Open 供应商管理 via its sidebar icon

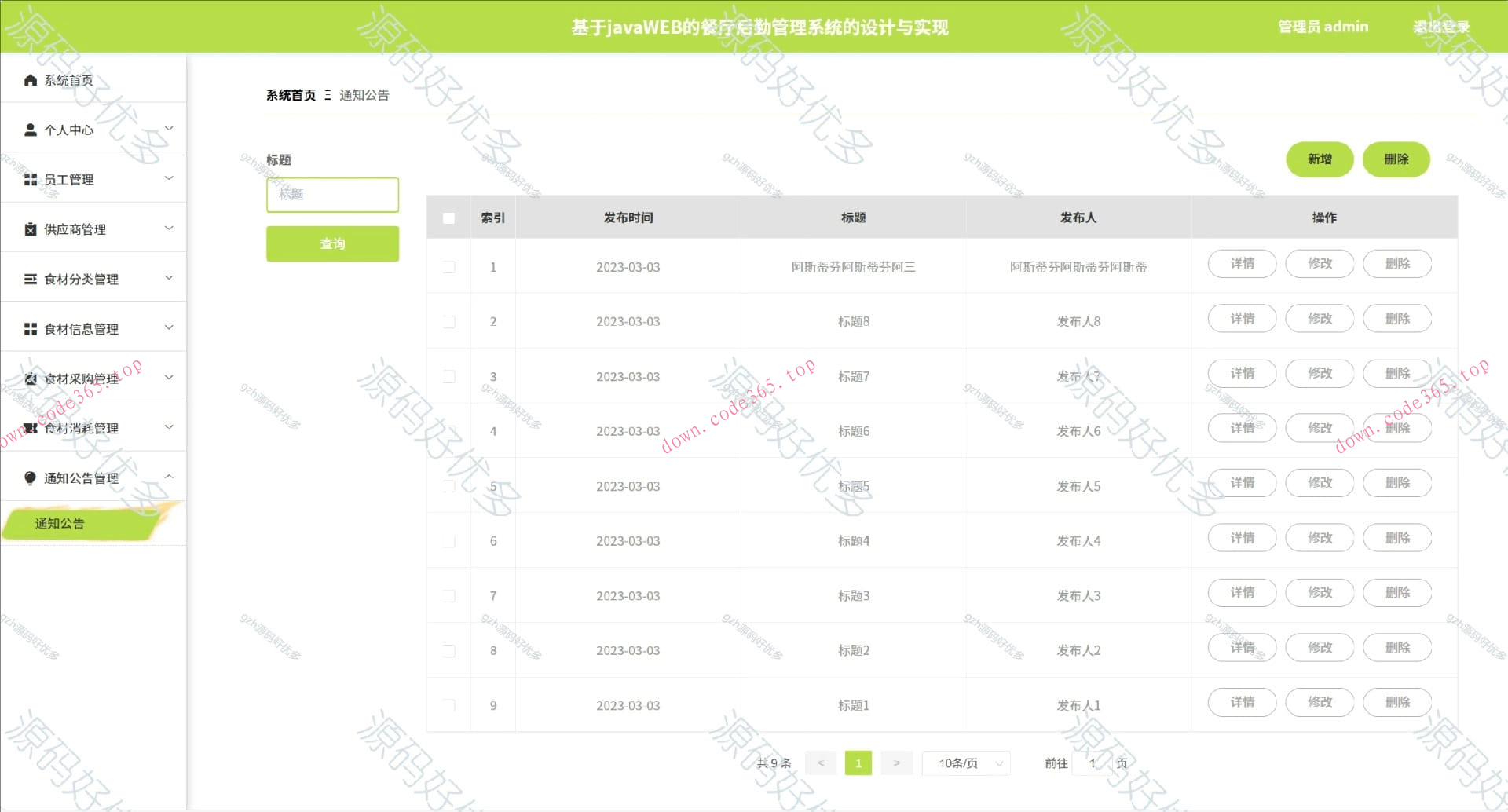pos(30,229)
